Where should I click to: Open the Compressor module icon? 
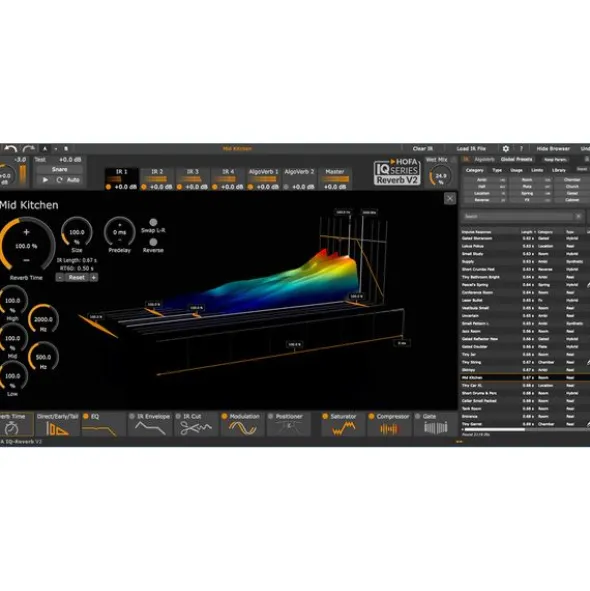(x=389, y=429)
